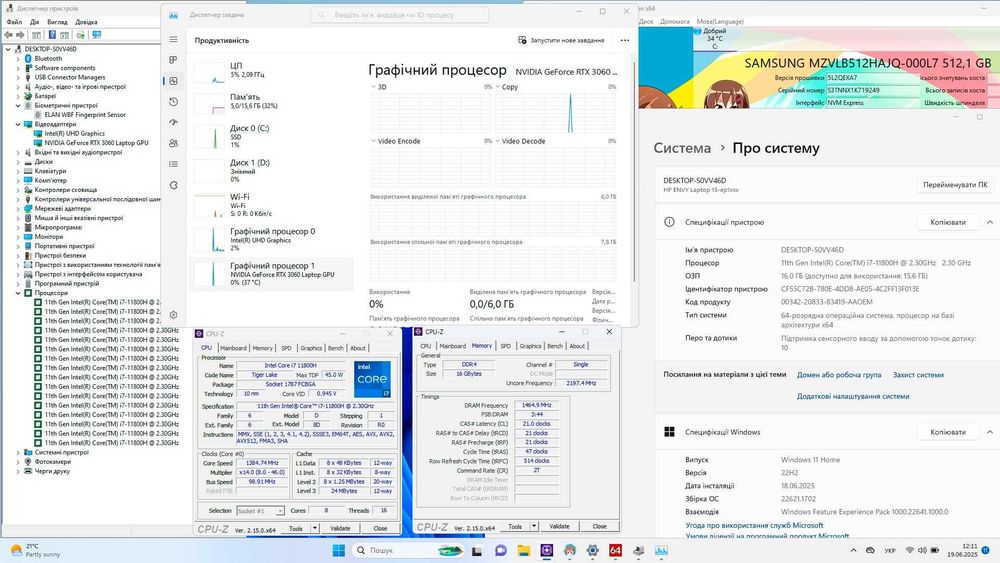This screenshot has height=563, width=1000.
Task: Collapse Процесори node in Device Manager
Action: [x=18, y=293]
